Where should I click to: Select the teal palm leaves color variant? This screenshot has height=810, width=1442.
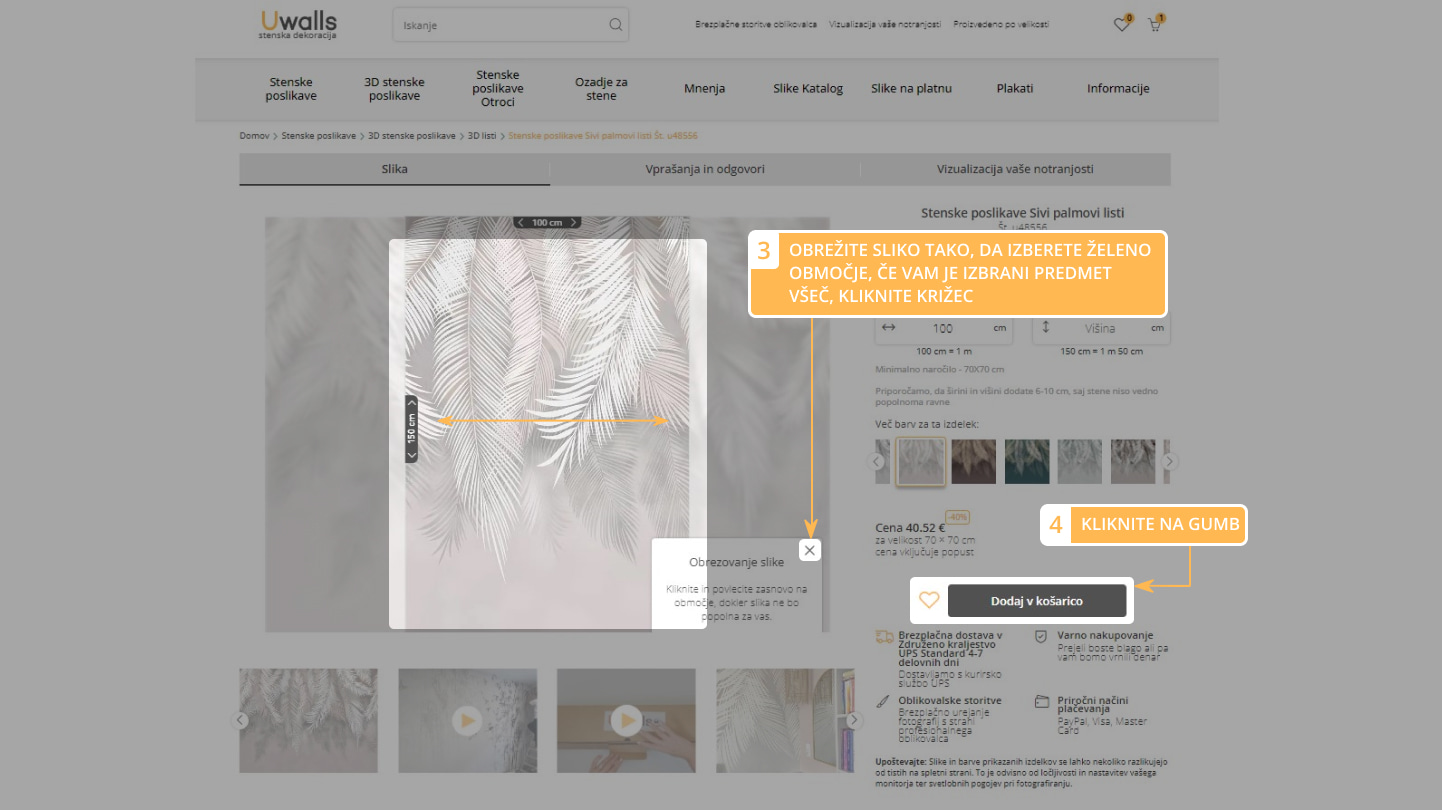(x=1027, y=461)
